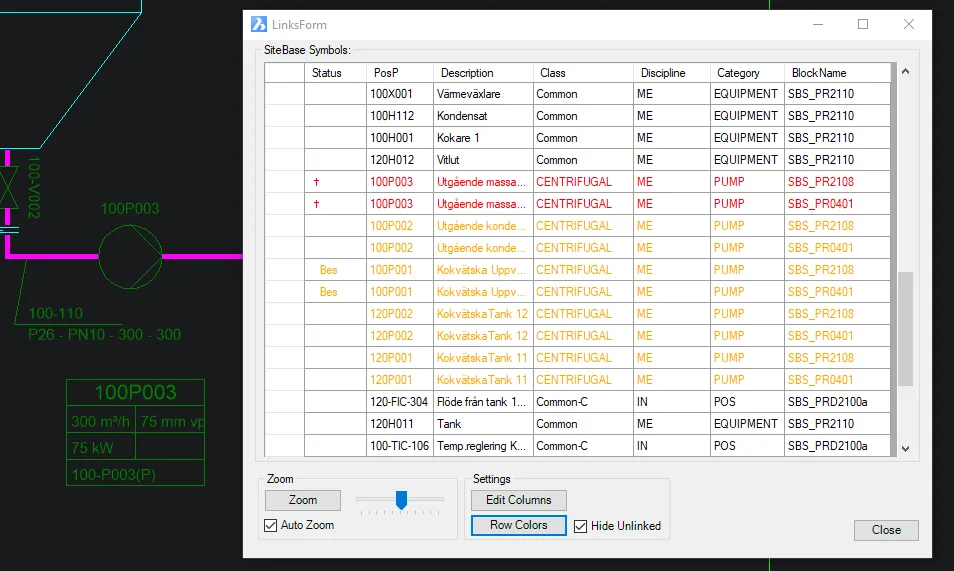Click the dagger status marker on SBS_PR2108 row

(x=316, y=182)
